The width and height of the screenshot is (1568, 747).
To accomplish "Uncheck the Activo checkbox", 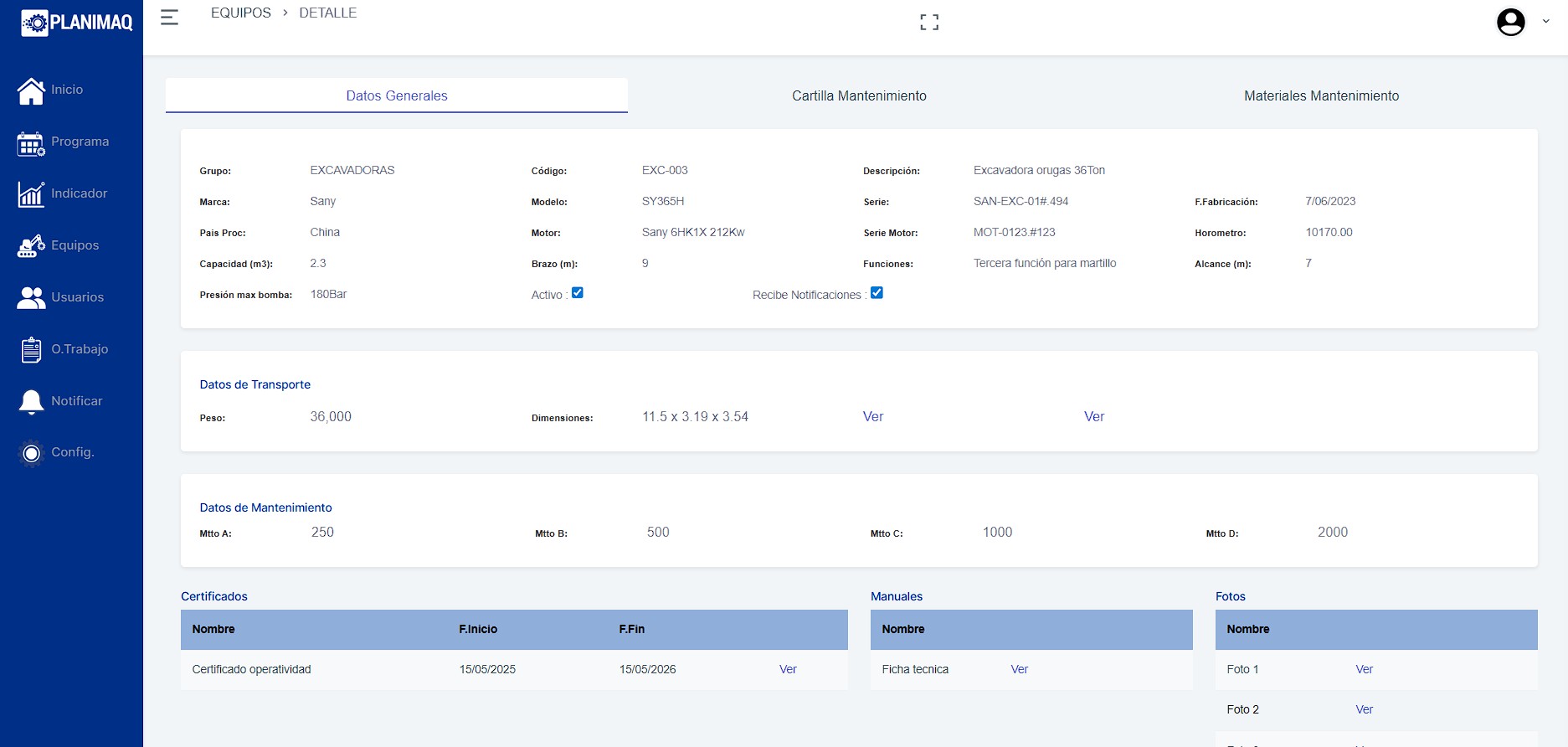I will [578, 293].
